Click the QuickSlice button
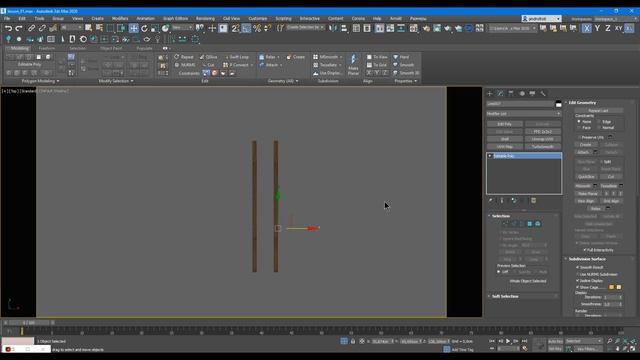The height and width of the screenshot is (360, 640). pyautogui.click(x=586, y=177)
